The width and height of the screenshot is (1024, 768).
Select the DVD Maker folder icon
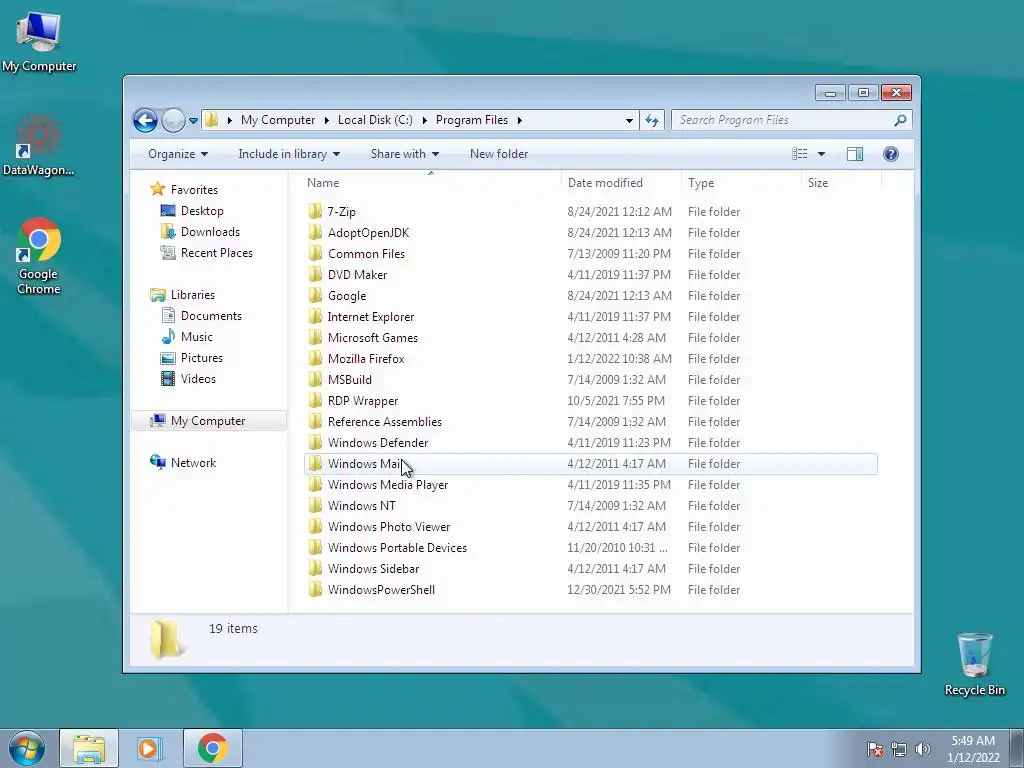point(315,274)
